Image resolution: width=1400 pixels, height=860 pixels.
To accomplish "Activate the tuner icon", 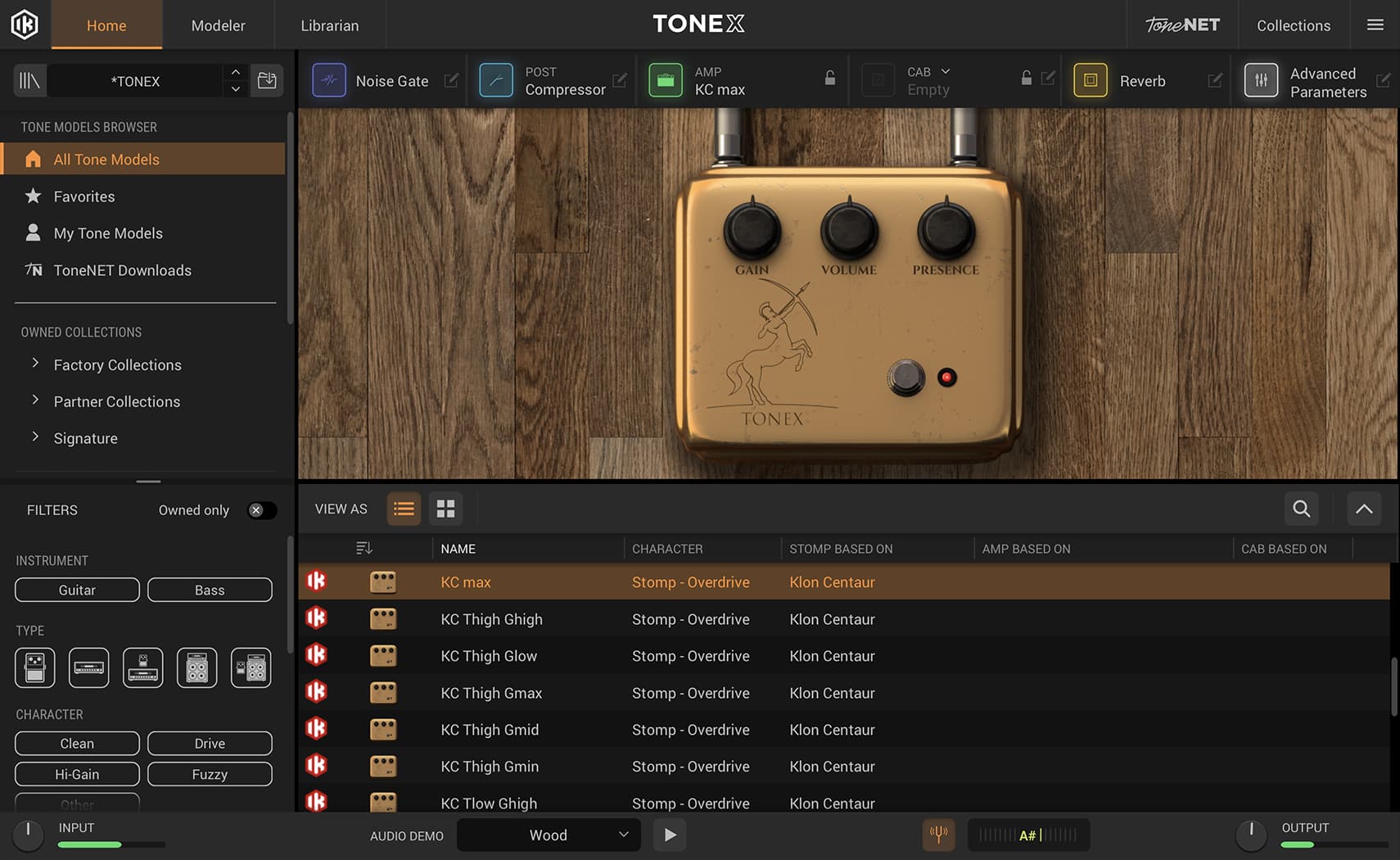I will 938,835.
